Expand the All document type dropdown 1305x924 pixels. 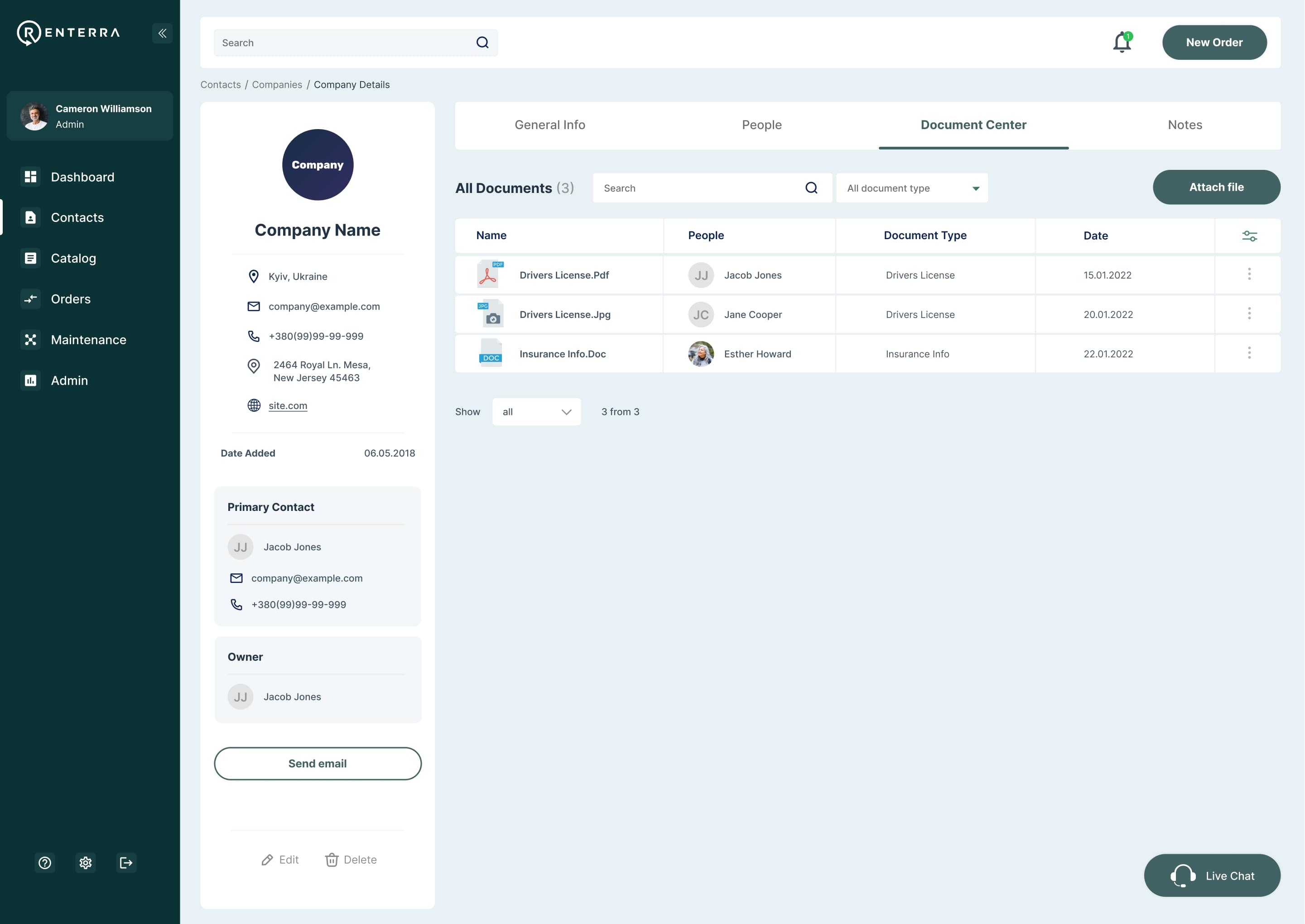pyautogui.click(x=911, y=188)
